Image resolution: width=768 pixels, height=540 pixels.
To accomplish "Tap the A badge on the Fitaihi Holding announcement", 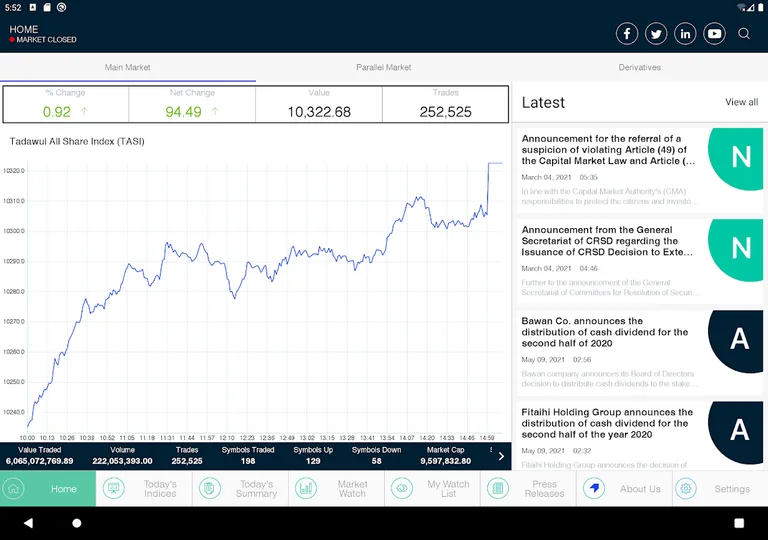I will [x=736, y=432].
